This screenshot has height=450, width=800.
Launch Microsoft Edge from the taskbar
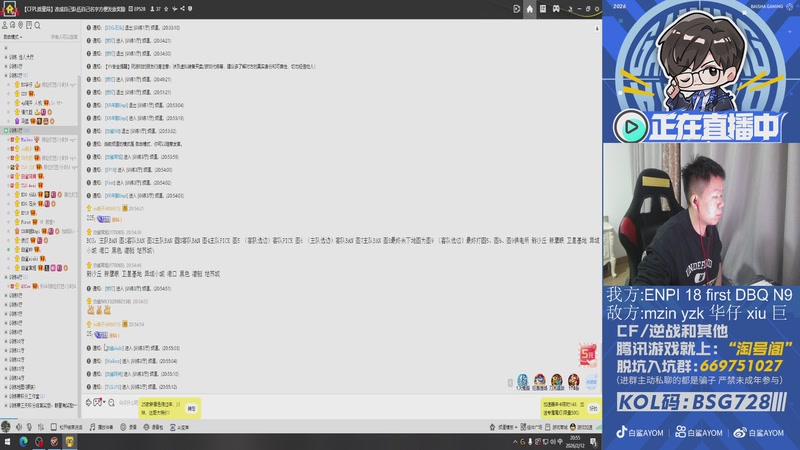(23, 442)
